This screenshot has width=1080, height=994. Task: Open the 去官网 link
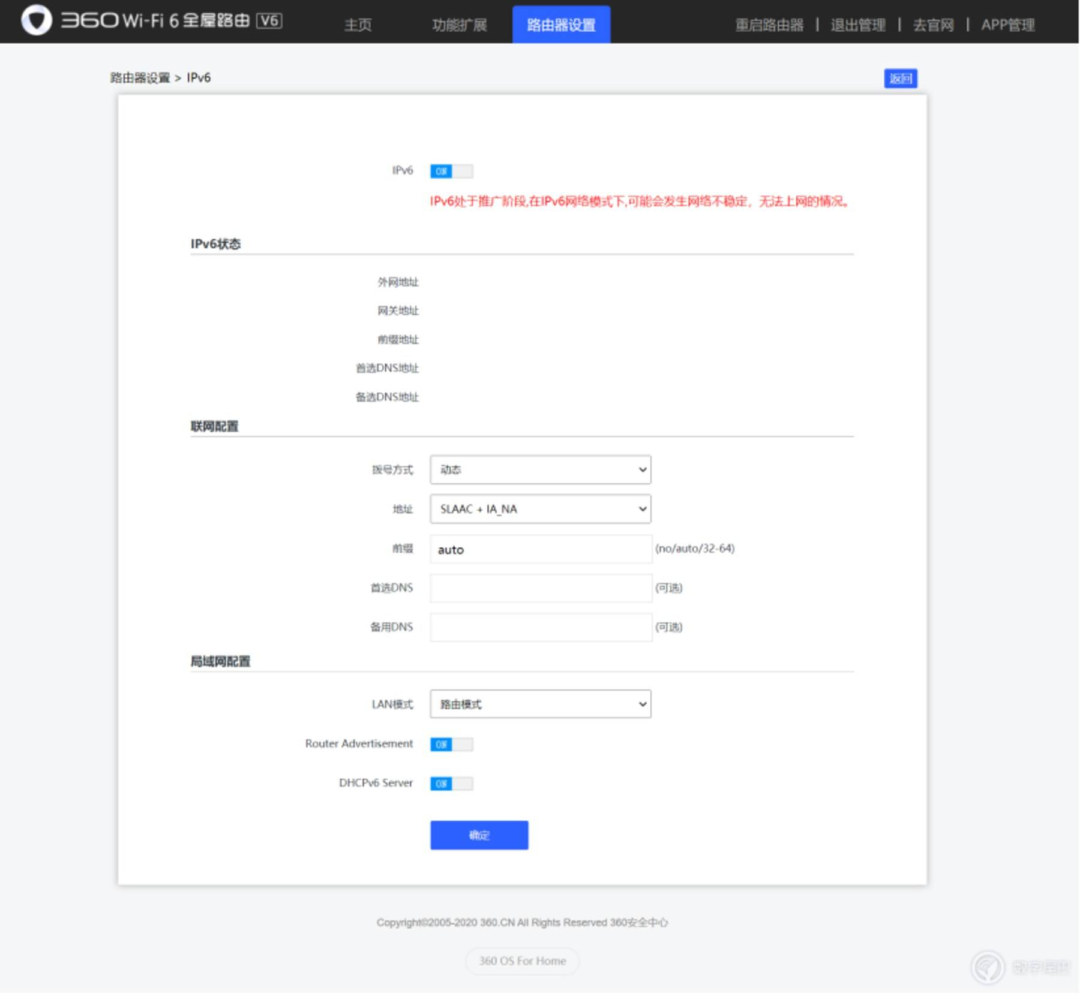[x=933, y=25]
